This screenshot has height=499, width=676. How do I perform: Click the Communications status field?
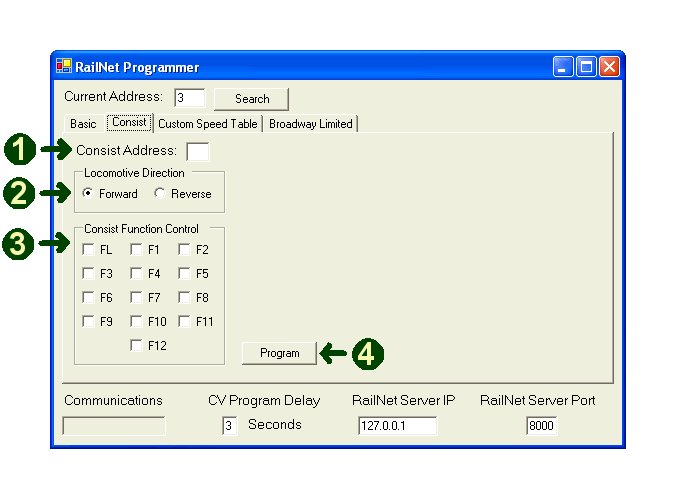[114, 426]
